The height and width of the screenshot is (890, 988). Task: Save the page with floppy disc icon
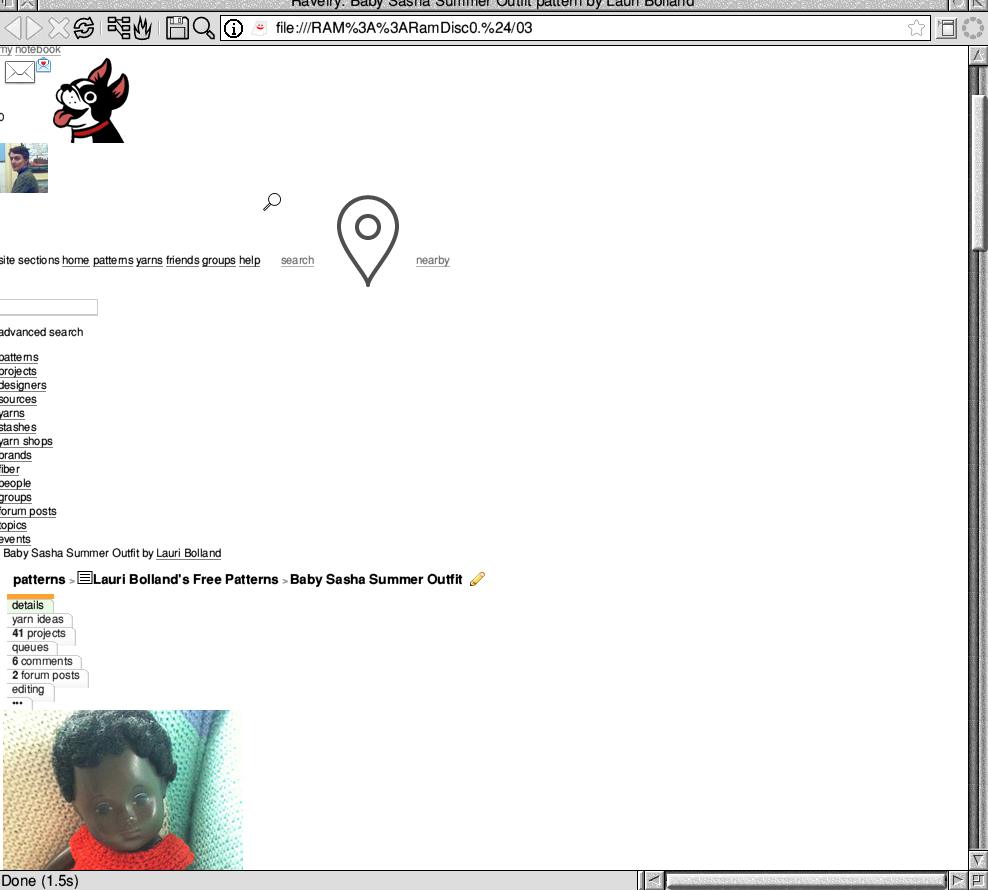click(x=177, y=28)
